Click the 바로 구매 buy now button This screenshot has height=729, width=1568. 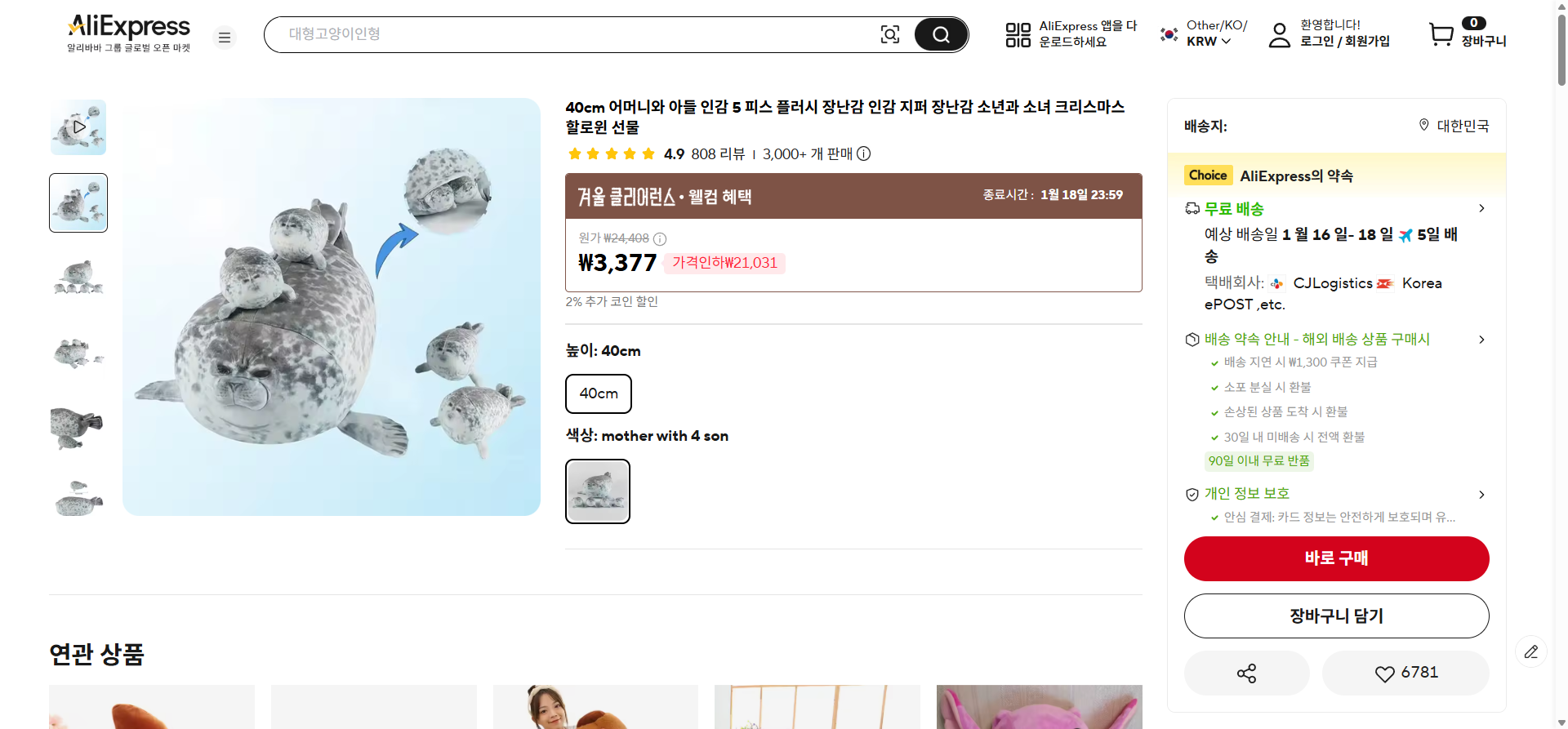(1336, 558)
